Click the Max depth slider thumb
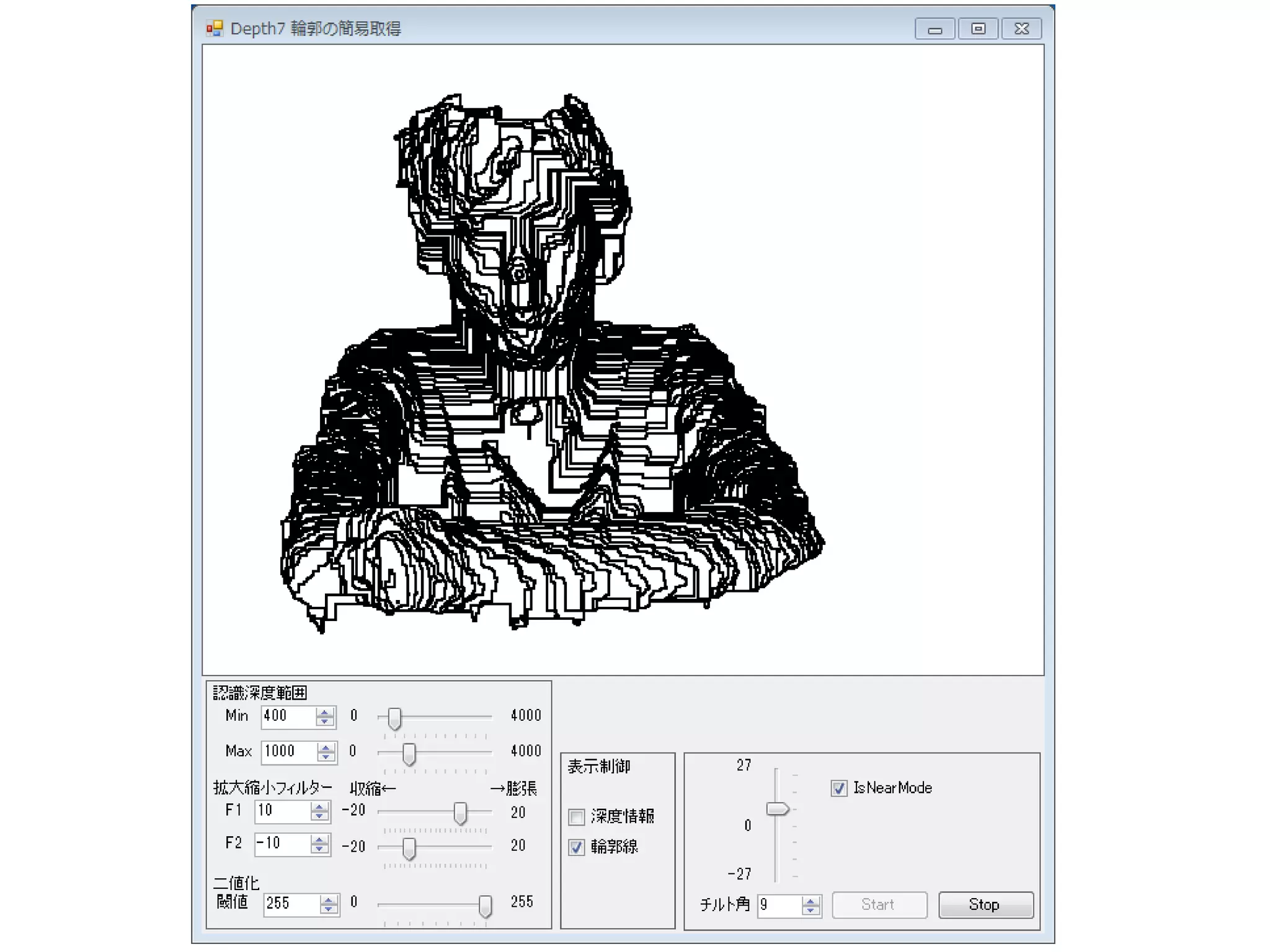Viewport: 1270px width, 952px height. coord(409,754)
